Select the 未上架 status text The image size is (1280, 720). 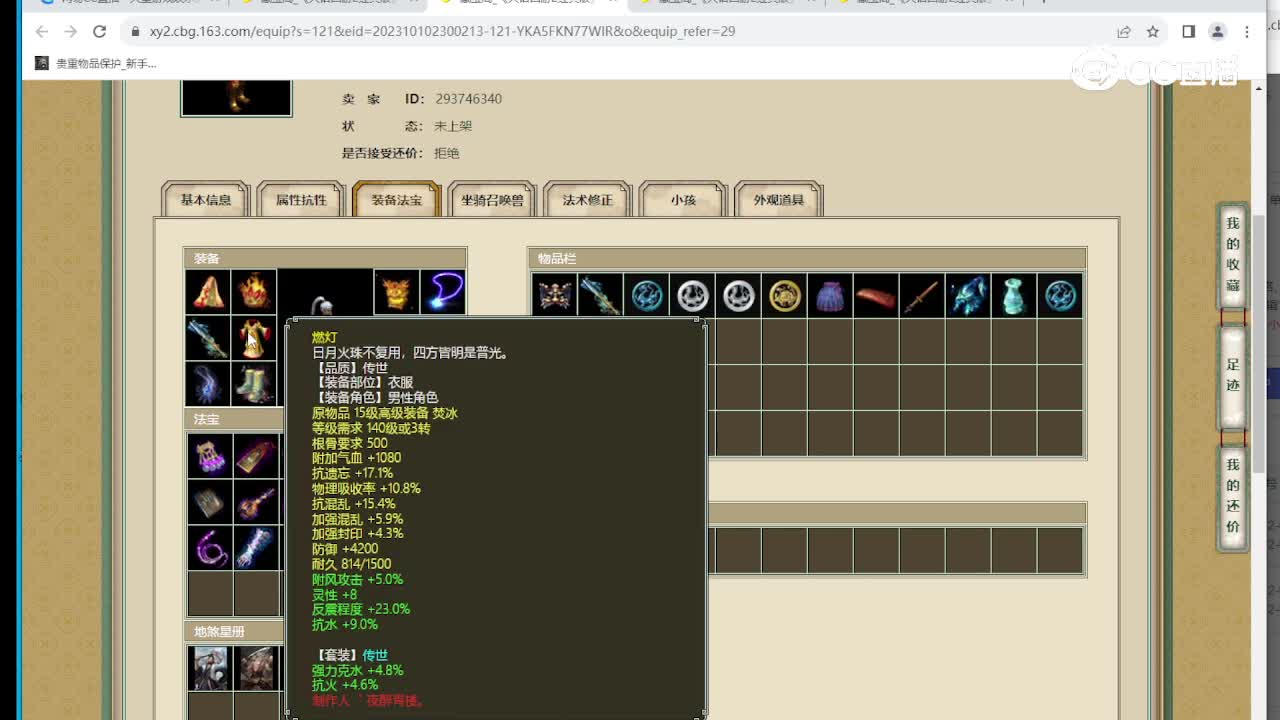tap(453, 126)
